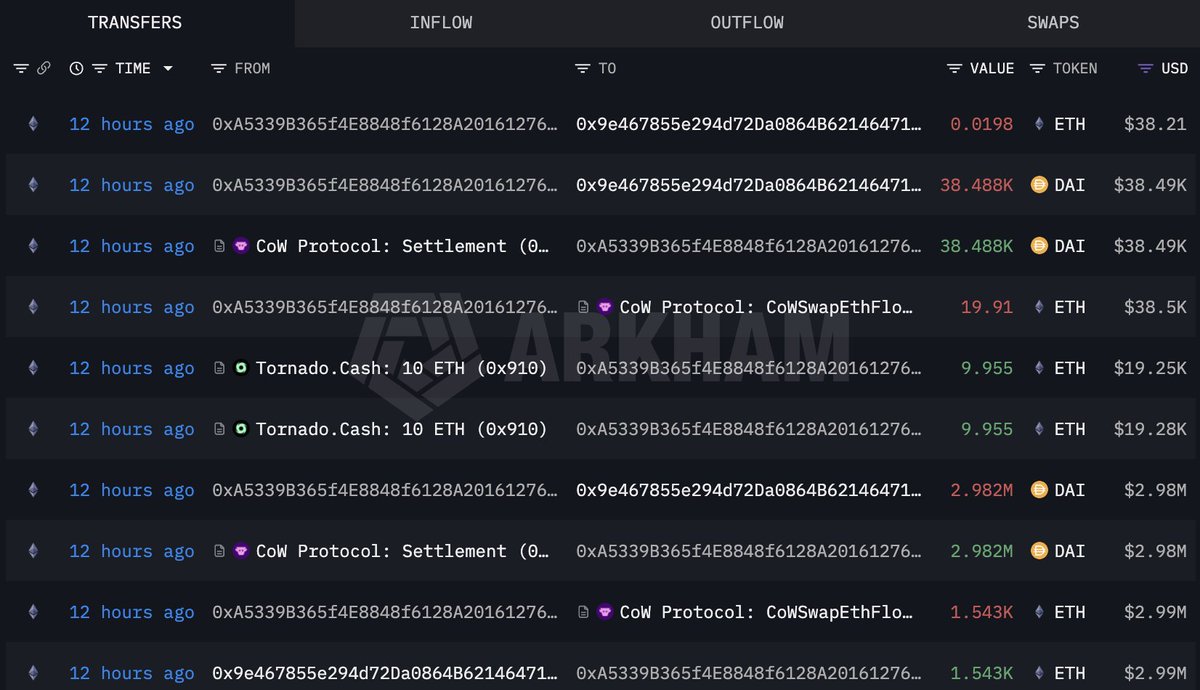Viewport: 1200px width, 690px height.
Task: Open the OUTFLOW tab
Action: [747, 23]
